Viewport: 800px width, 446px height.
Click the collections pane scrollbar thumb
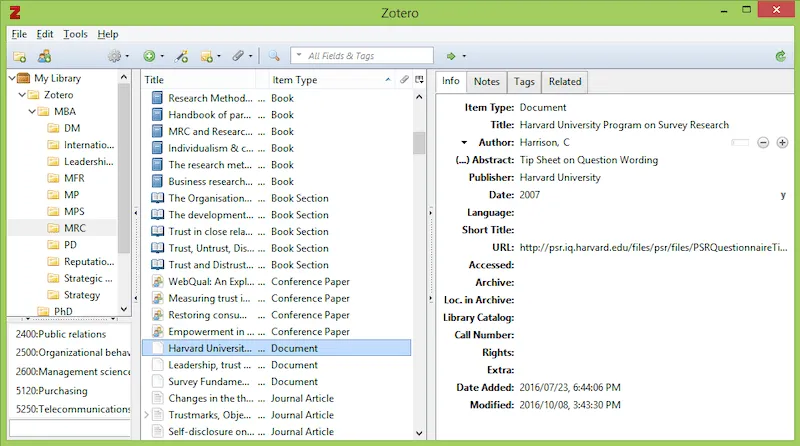[123, 168]
